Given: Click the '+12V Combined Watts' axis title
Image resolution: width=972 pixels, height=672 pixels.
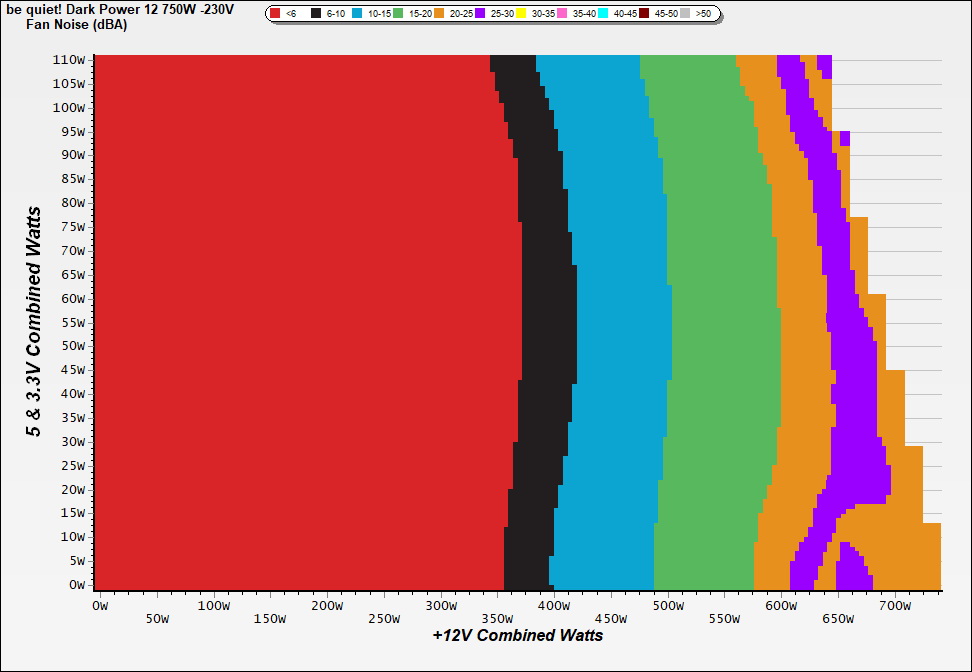Looking at the screenshot, I should click(x=518, y=635).
